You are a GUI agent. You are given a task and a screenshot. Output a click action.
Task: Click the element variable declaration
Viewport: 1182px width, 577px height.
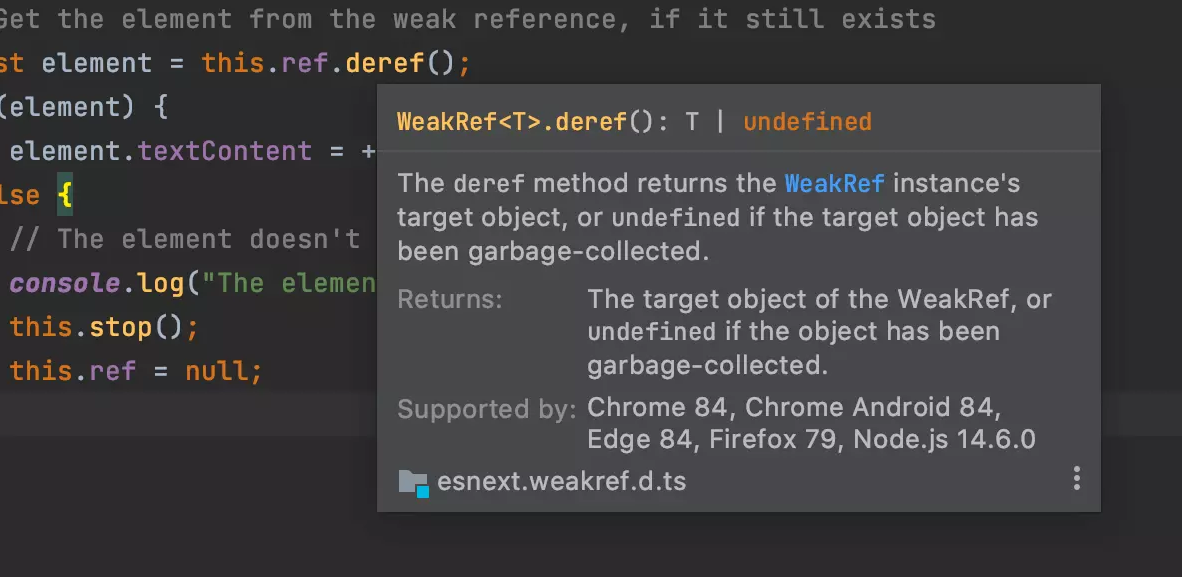(x=96, y=63)
